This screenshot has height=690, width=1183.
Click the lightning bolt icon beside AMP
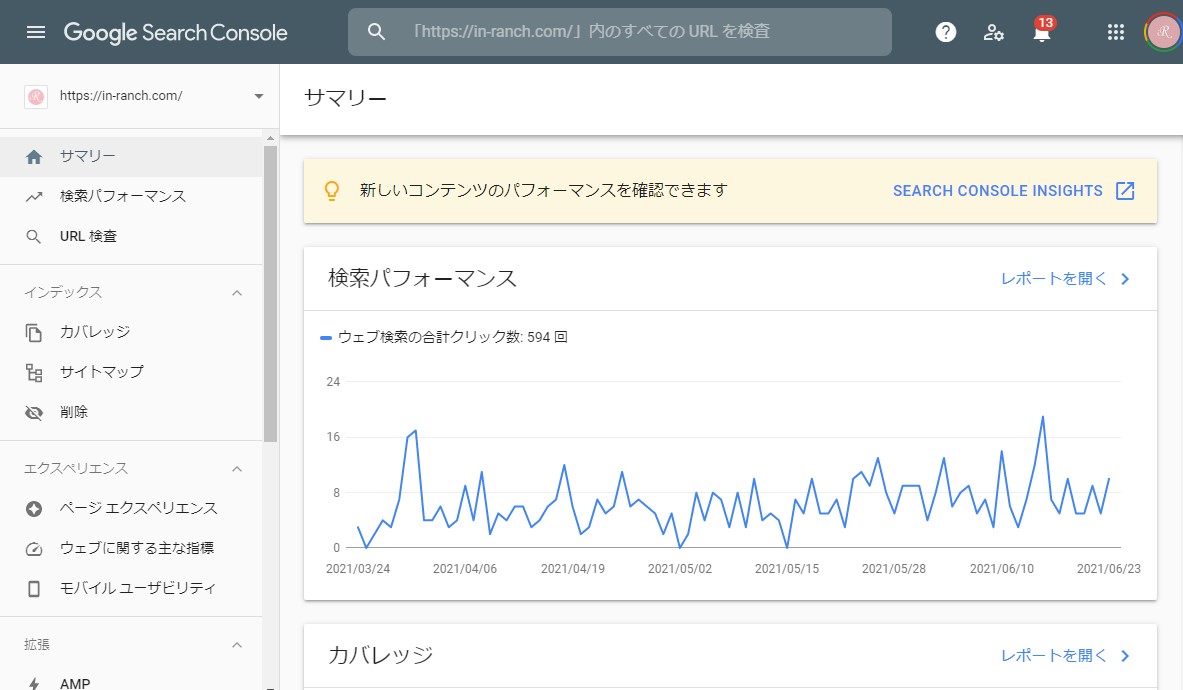click(34, 685)
